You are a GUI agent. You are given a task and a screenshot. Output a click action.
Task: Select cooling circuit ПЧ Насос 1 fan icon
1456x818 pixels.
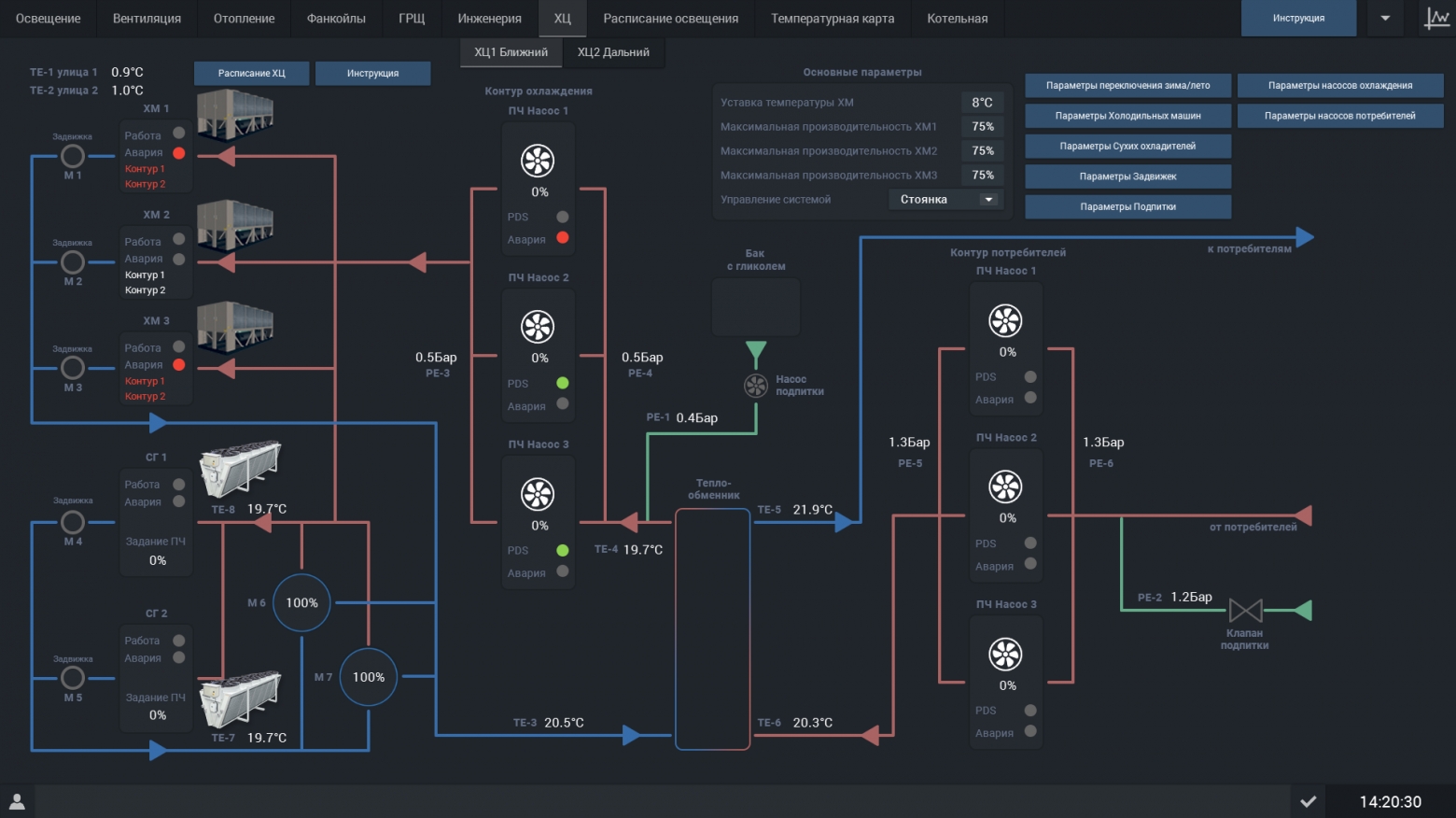pyautogui.click(x=538, y=161)
